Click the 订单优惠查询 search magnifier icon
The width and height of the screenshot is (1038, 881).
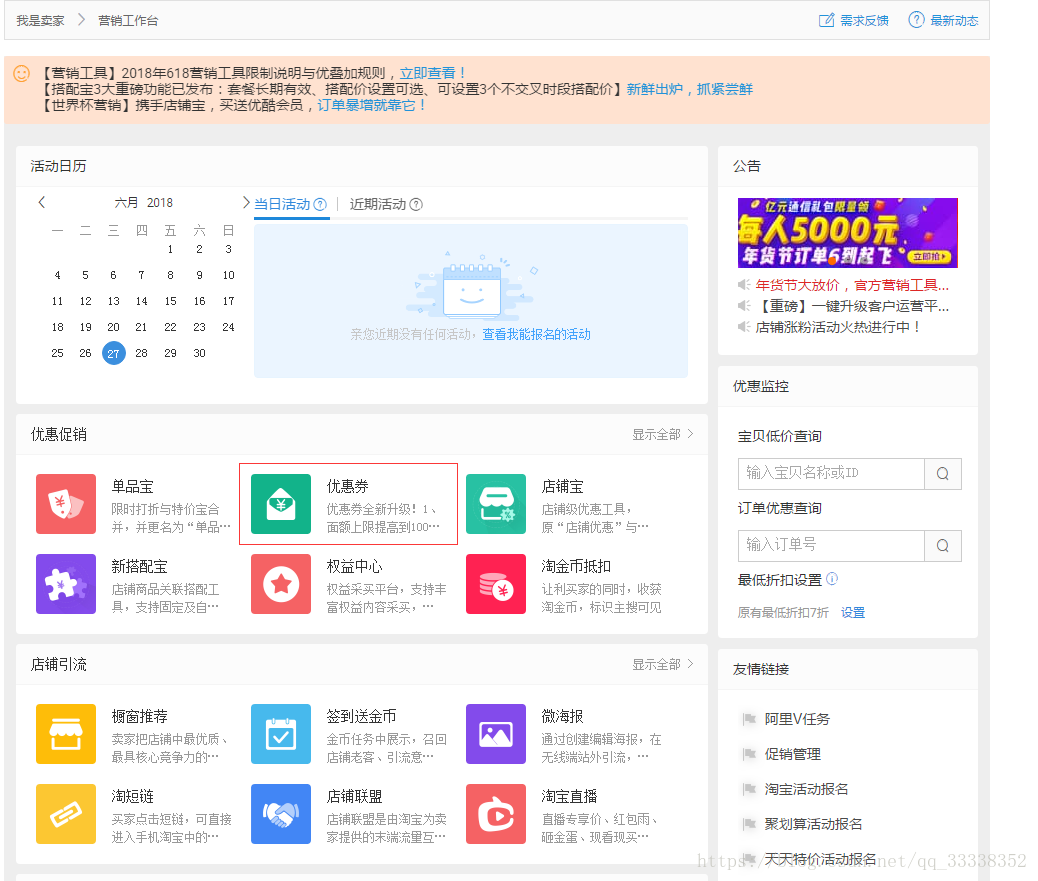[943, 546]
